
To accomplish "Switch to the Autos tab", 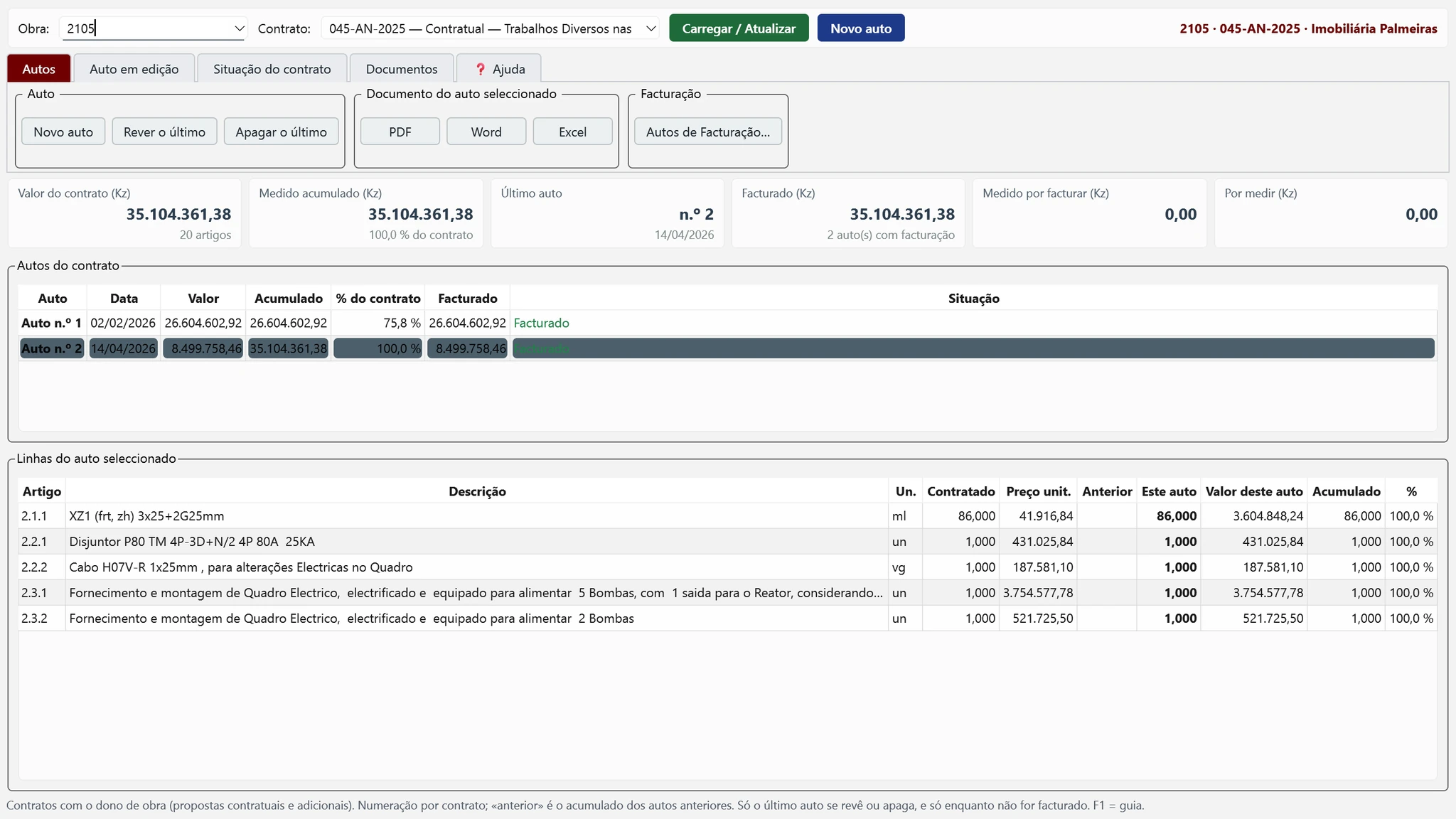I will [38, 69].
